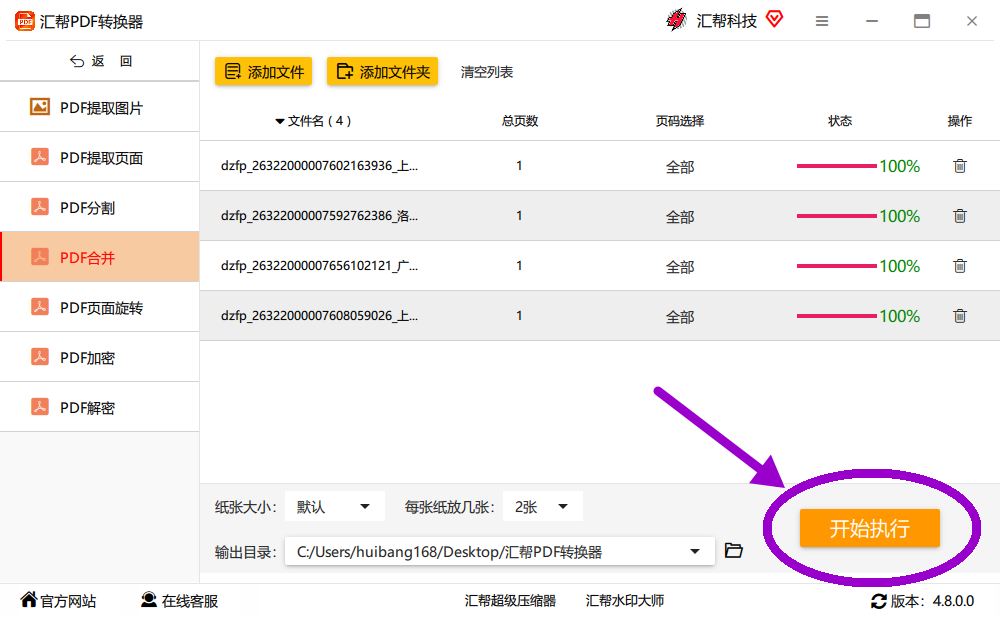Click the PDF解密 sidebar icon

point(40,406)
